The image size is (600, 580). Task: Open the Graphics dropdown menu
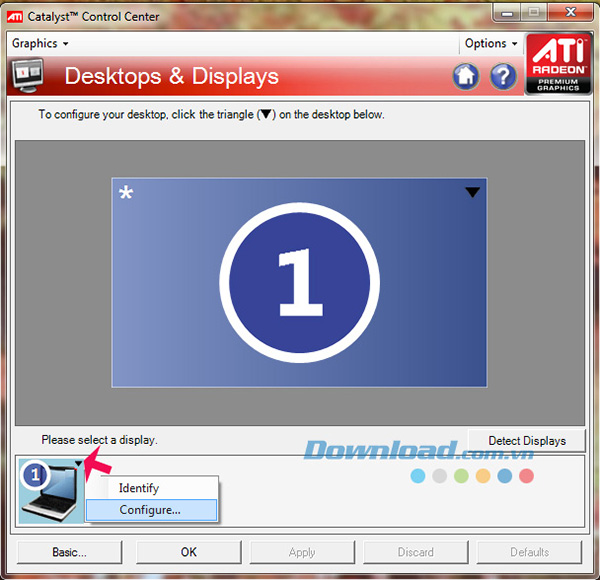[40, 44]
